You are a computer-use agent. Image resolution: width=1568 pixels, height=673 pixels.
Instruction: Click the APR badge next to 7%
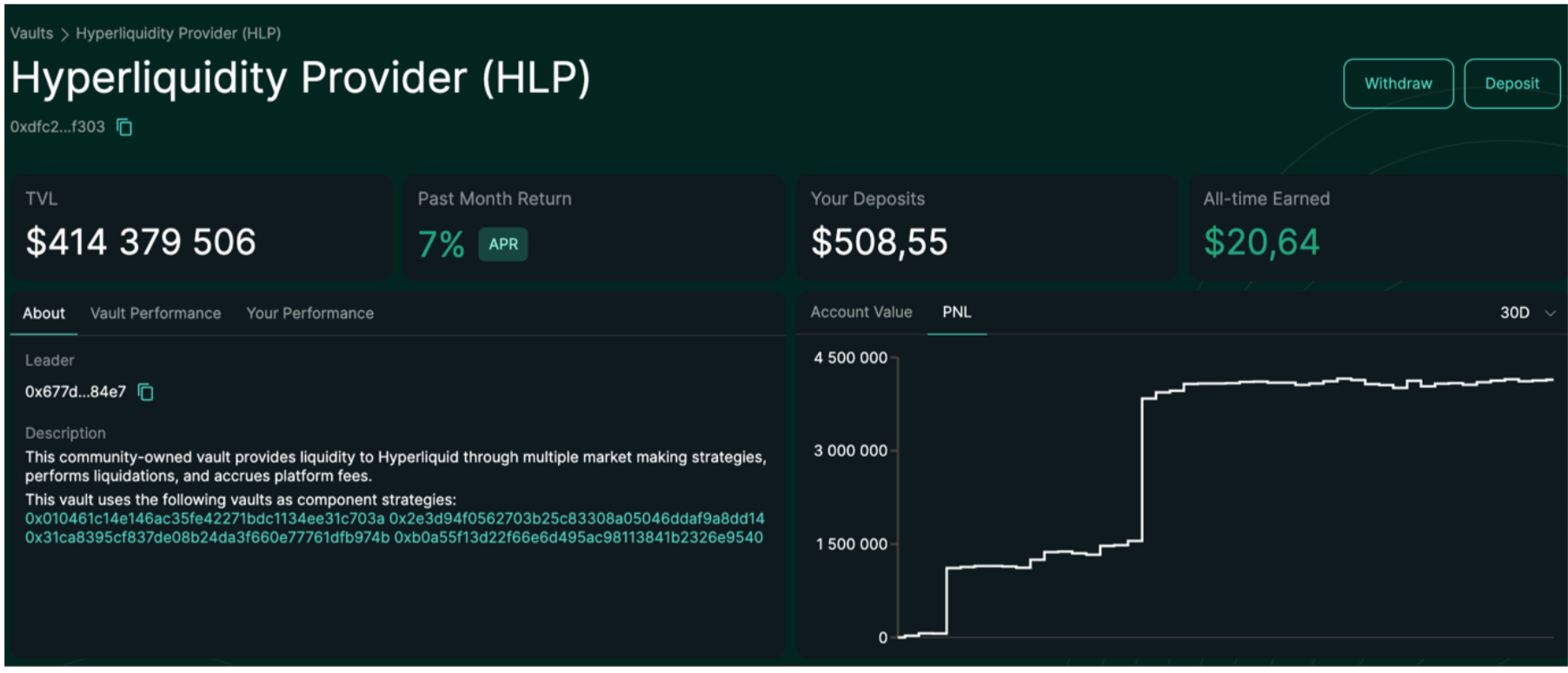[502, 244]
